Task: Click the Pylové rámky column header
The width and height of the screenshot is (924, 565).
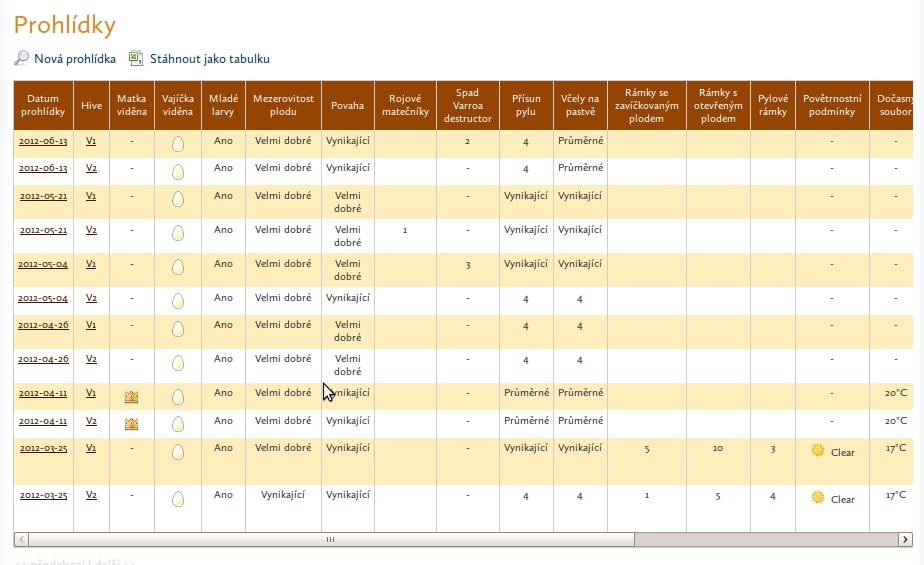Action: pos(773,105)
